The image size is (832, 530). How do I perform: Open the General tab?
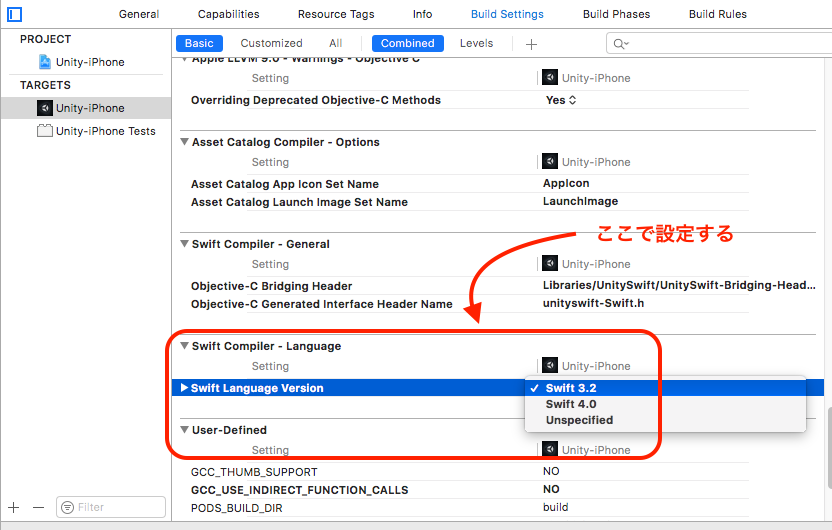click(139, 14)
